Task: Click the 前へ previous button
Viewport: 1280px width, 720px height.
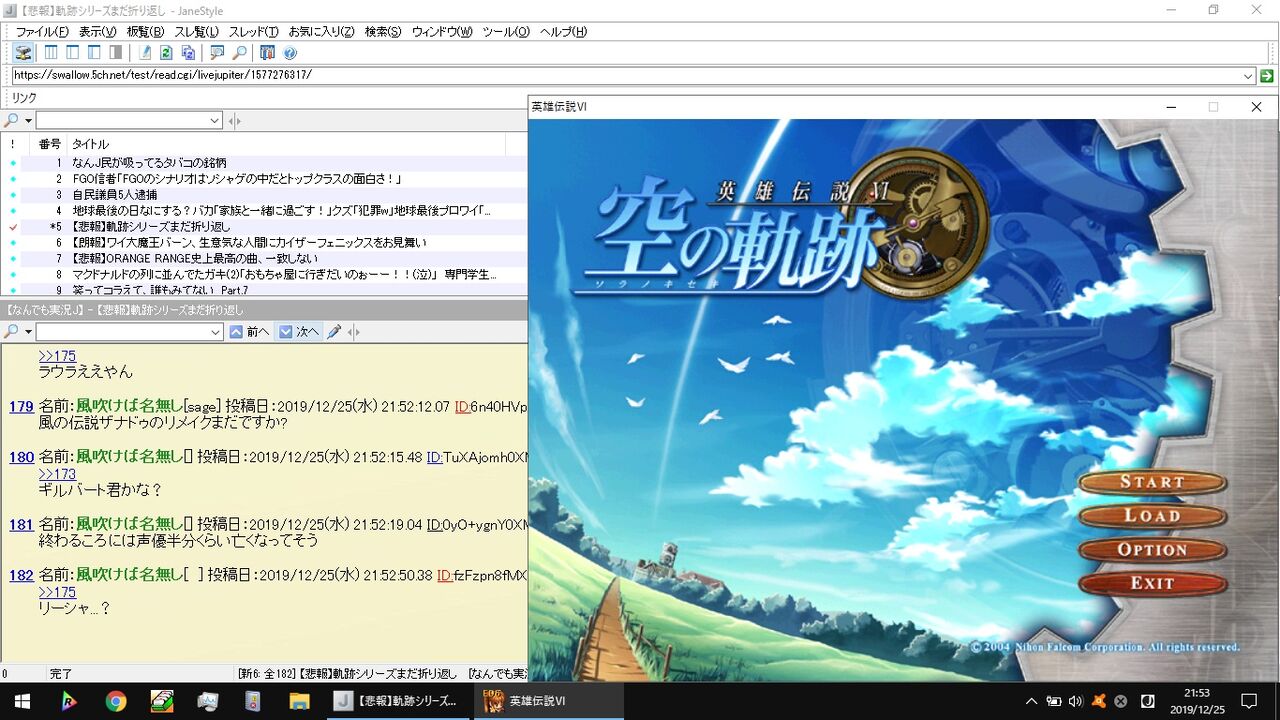Action: [250, 332]
